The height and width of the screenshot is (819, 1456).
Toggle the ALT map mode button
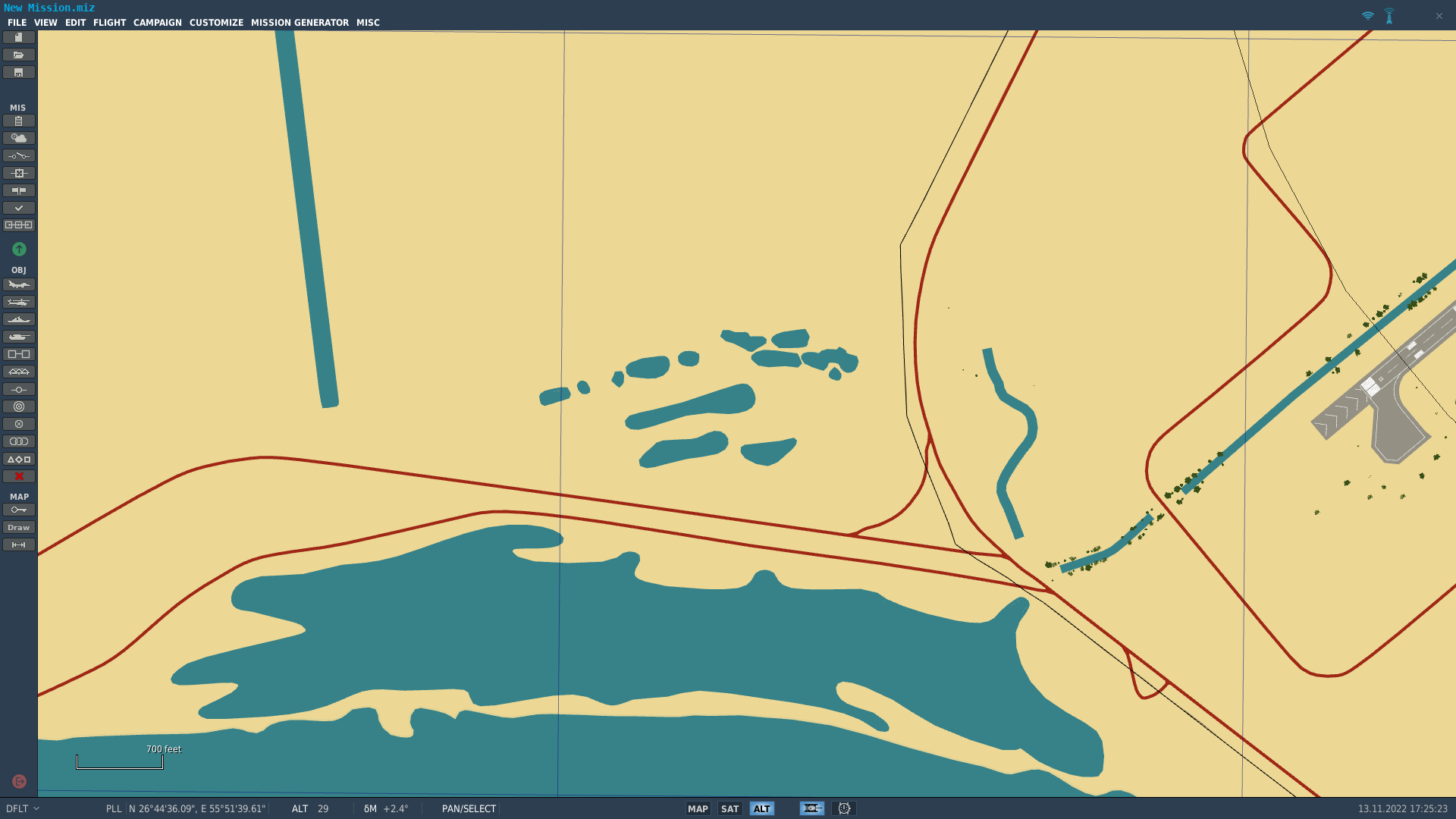762,808
